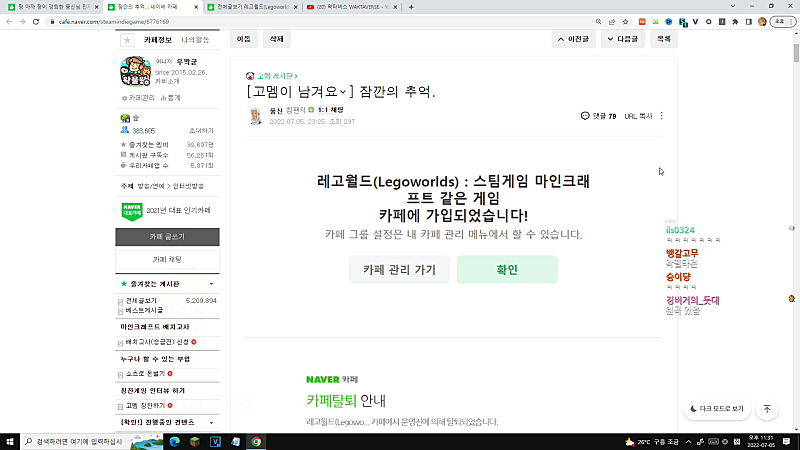Switch to the 잠깐의 추억 browser tab
This screenshot has height=450, width=800.
pos(153,7)
